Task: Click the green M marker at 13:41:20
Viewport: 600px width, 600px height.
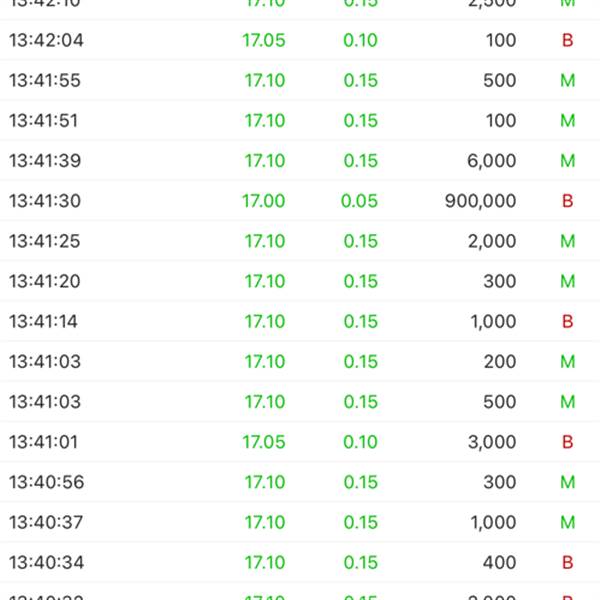Action: tap(567, 282)
